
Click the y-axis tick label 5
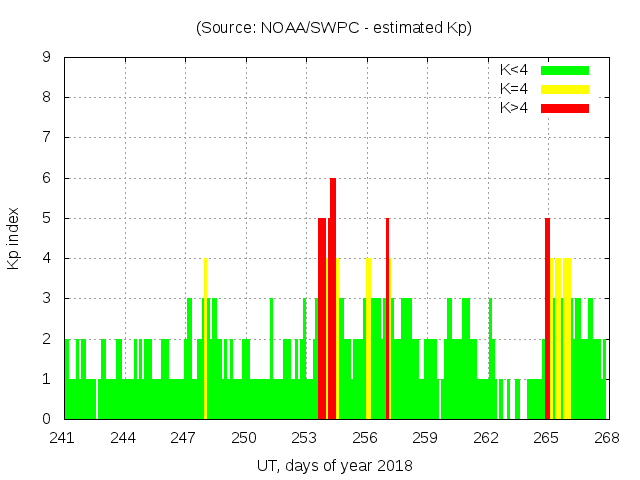(47, 218)
